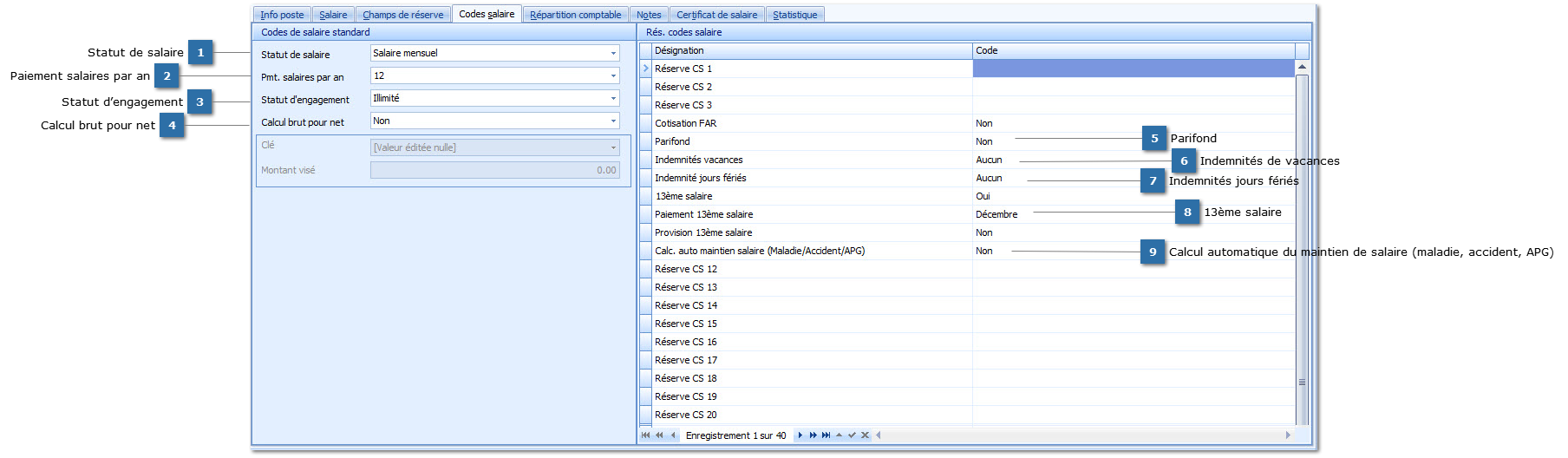Open the Répartition comptable tab
The height and width of the screenshot is (458, 1568).
pos(575,15)
